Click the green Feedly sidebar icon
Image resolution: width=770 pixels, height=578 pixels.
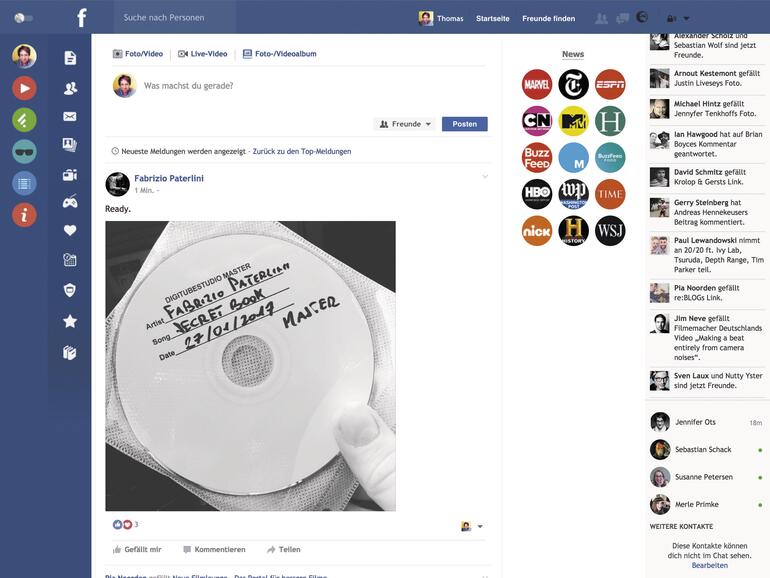(x=24, y=120)
